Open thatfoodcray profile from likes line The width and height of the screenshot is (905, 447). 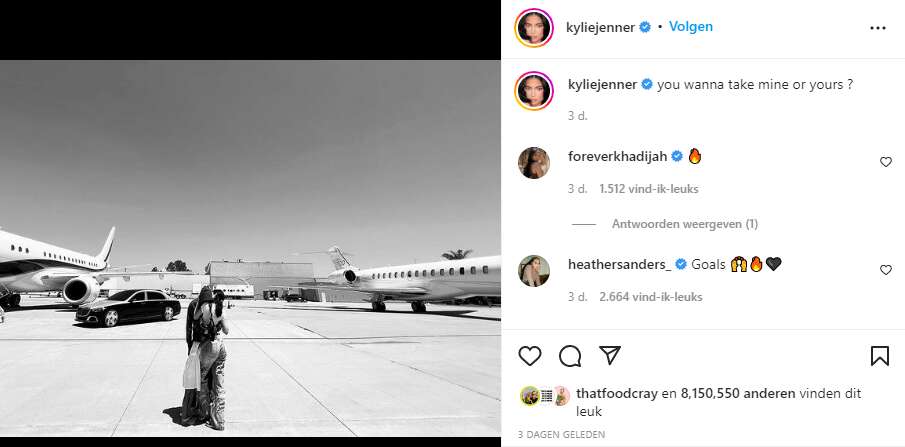tap(615, 394)
